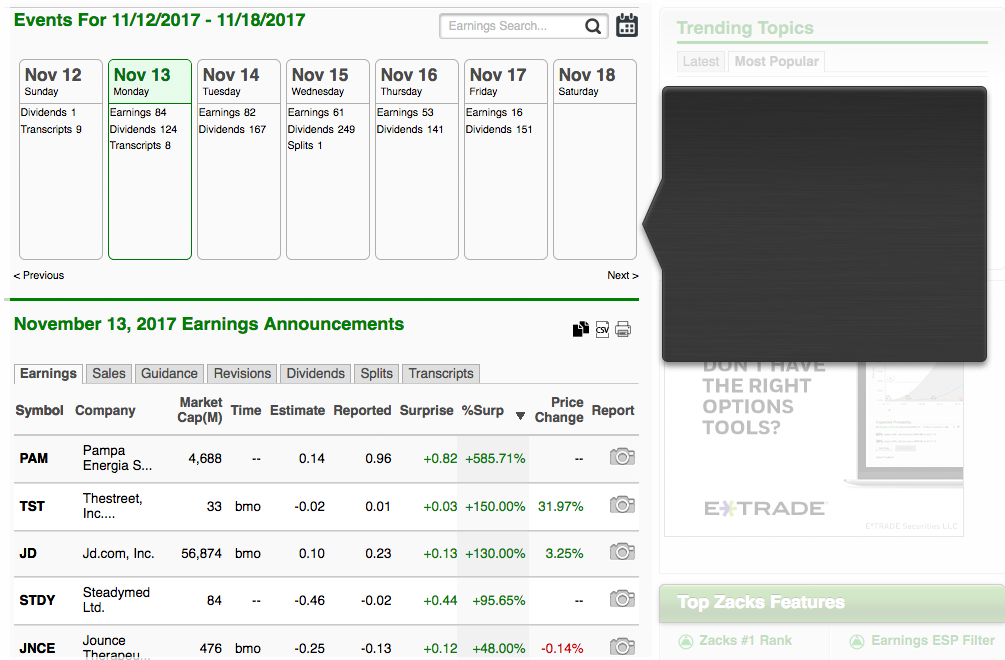The width and height of the screenshot is (1005, 660).
Task: Go to the Next week
Action: tap(622, 275)
